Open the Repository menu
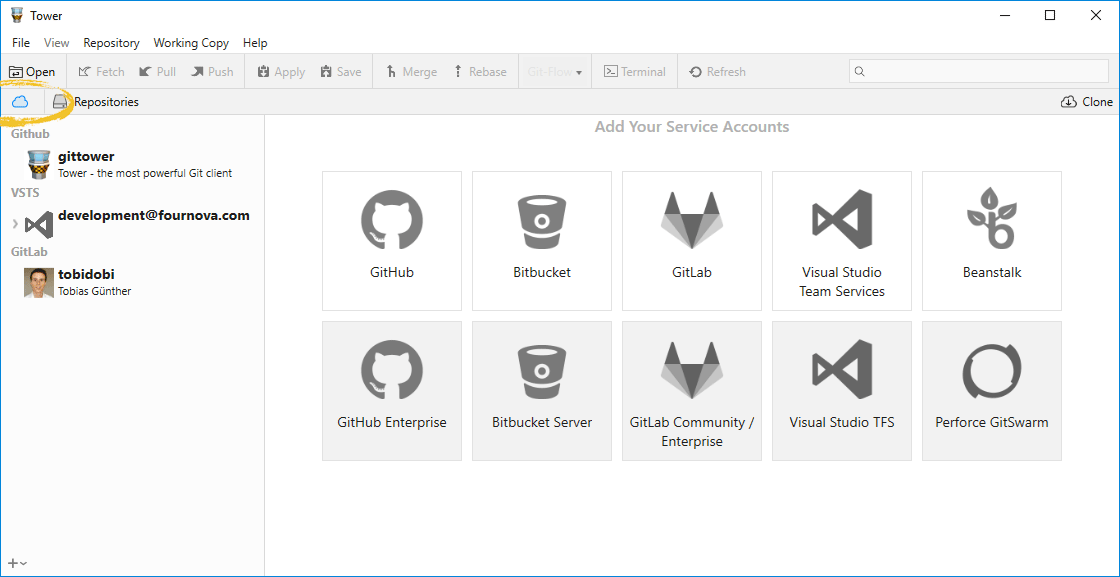The width and height of the screenshot is (1120, 577). click(110, 42)
